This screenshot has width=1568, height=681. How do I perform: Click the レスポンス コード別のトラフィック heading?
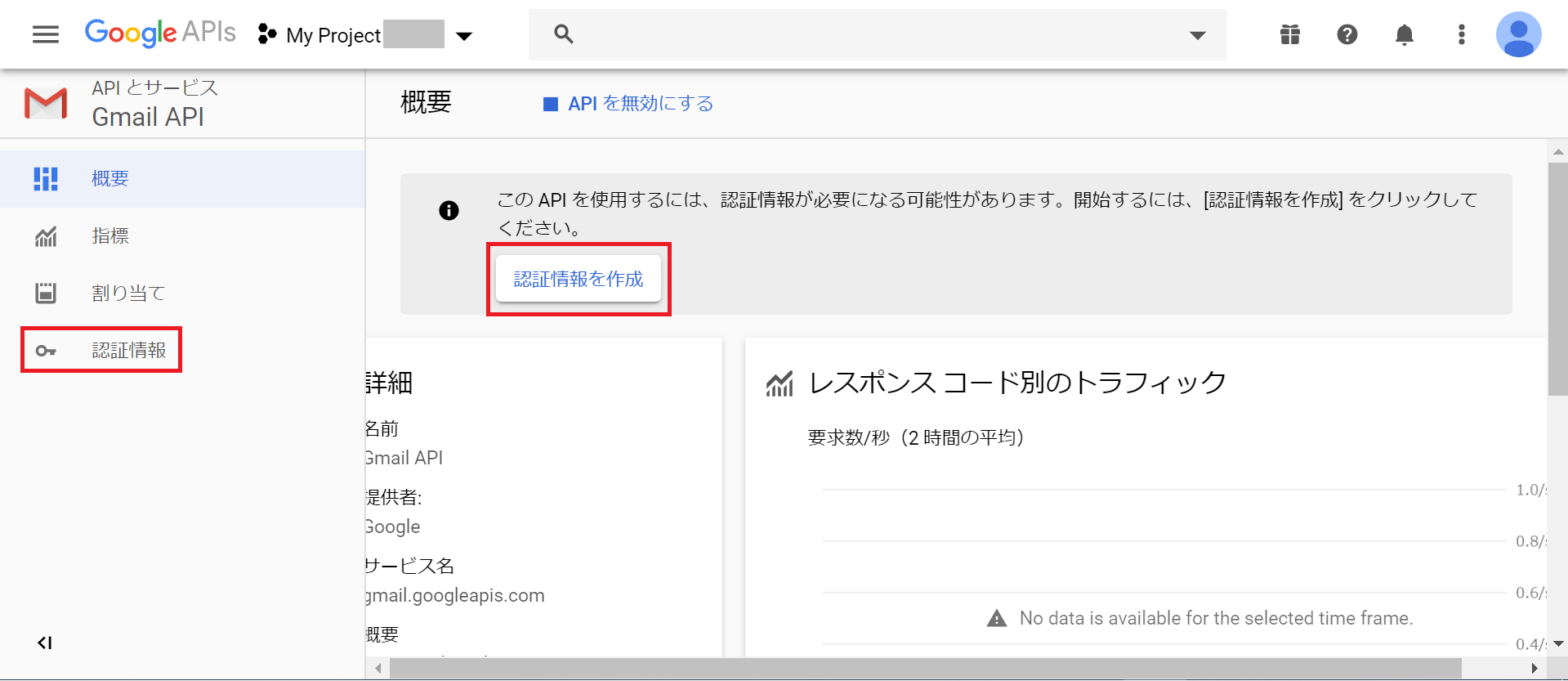pyautogui.click(x=1017, y=382)
